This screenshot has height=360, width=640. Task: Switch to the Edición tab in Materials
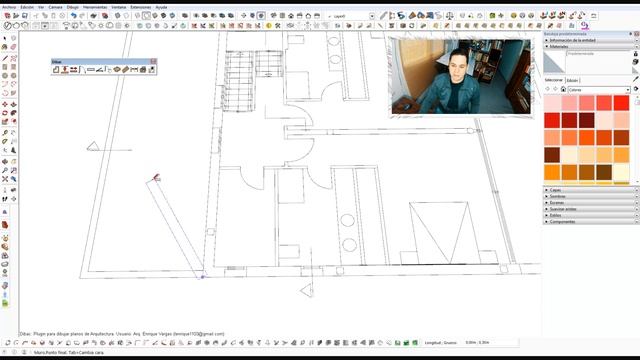coord(572,80)
